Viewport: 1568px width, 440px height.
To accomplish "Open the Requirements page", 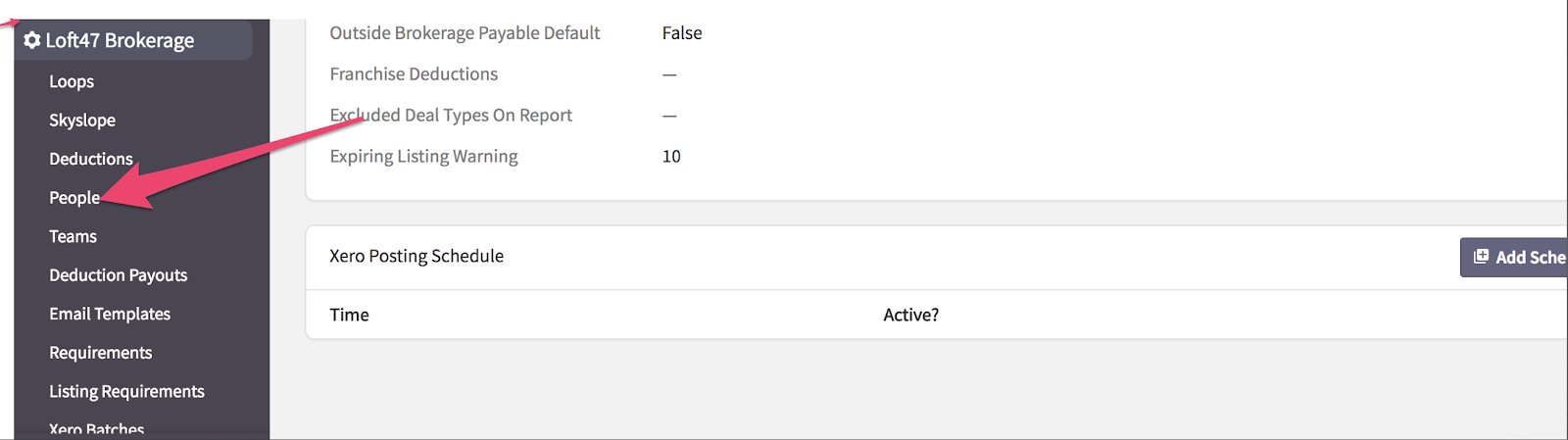I will pyautogui.click(x=101, y=353).
